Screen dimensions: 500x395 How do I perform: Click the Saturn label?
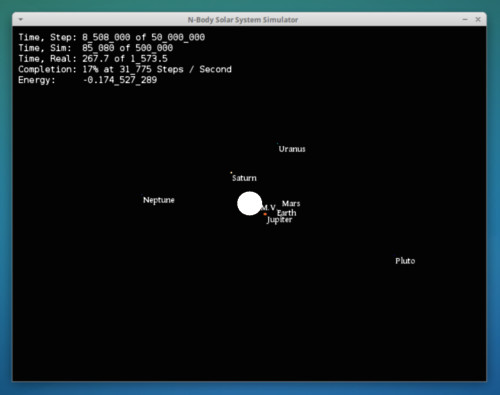coord(244,178)
